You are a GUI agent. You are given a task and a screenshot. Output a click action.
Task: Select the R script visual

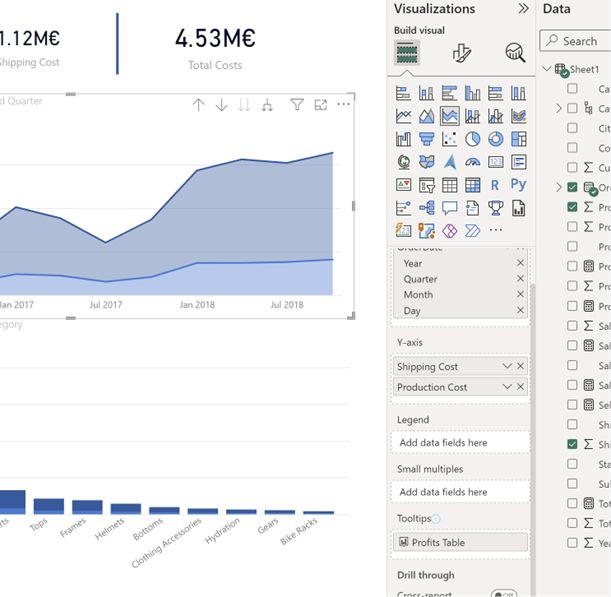(496, 185)
